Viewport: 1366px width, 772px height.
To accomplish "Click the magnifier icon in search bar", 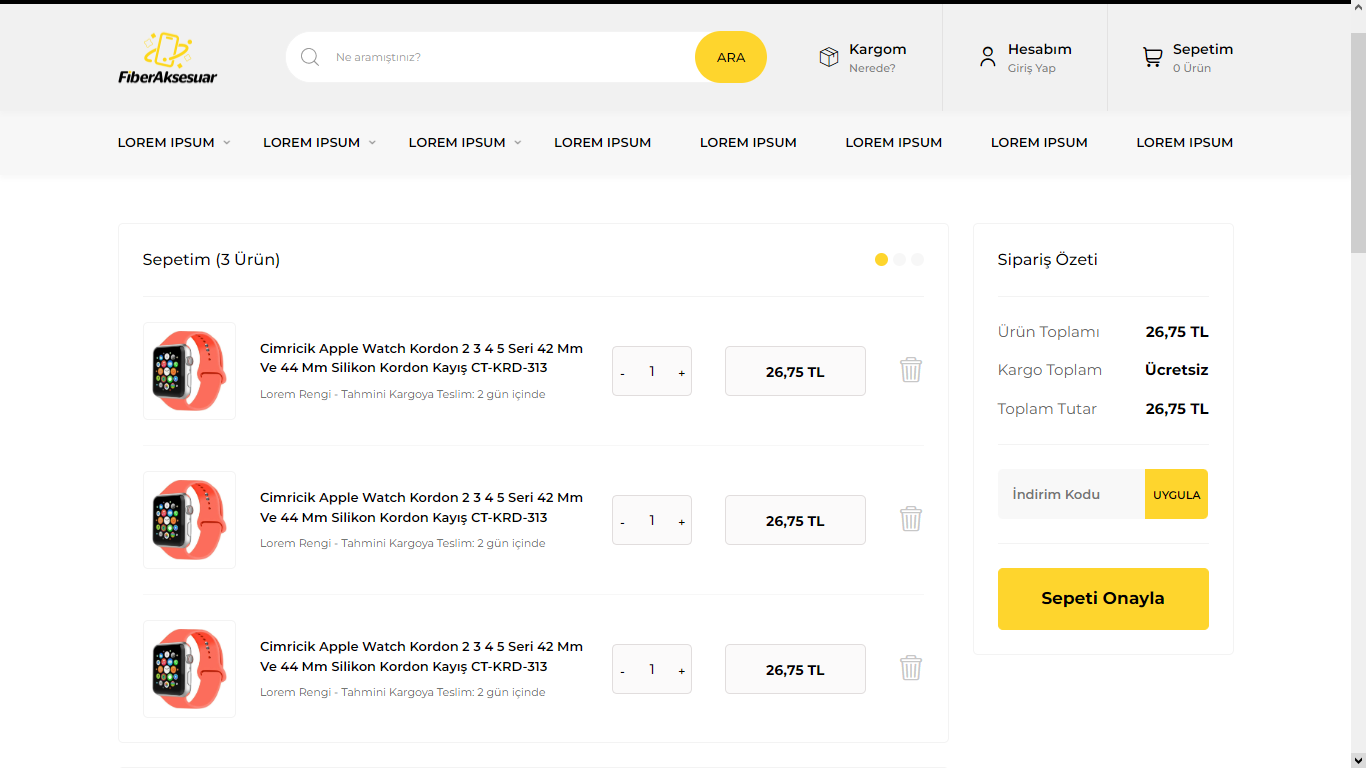I will [x=310, y=57].
